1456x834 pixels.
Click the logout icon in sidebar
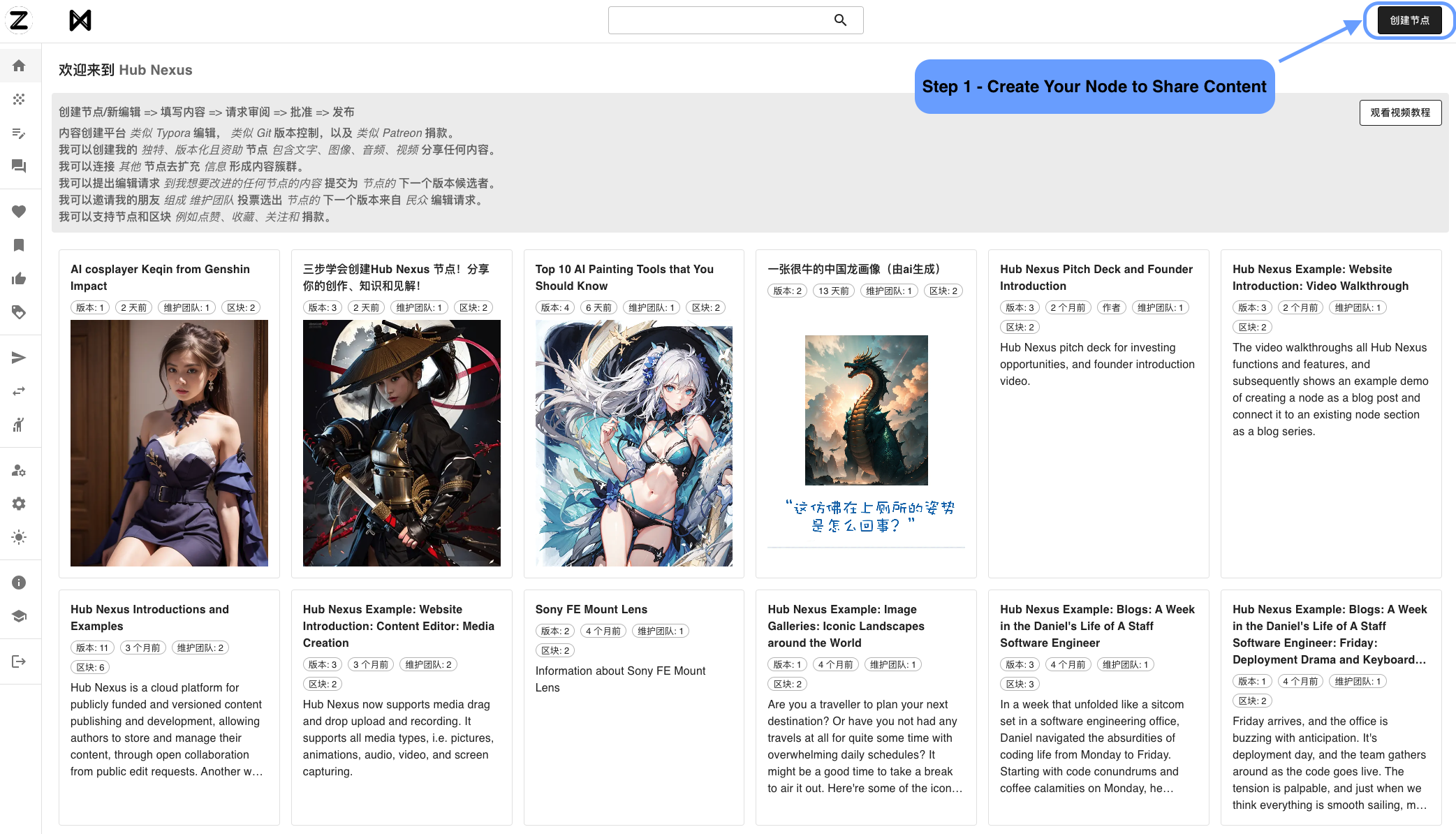pos(19,661)
